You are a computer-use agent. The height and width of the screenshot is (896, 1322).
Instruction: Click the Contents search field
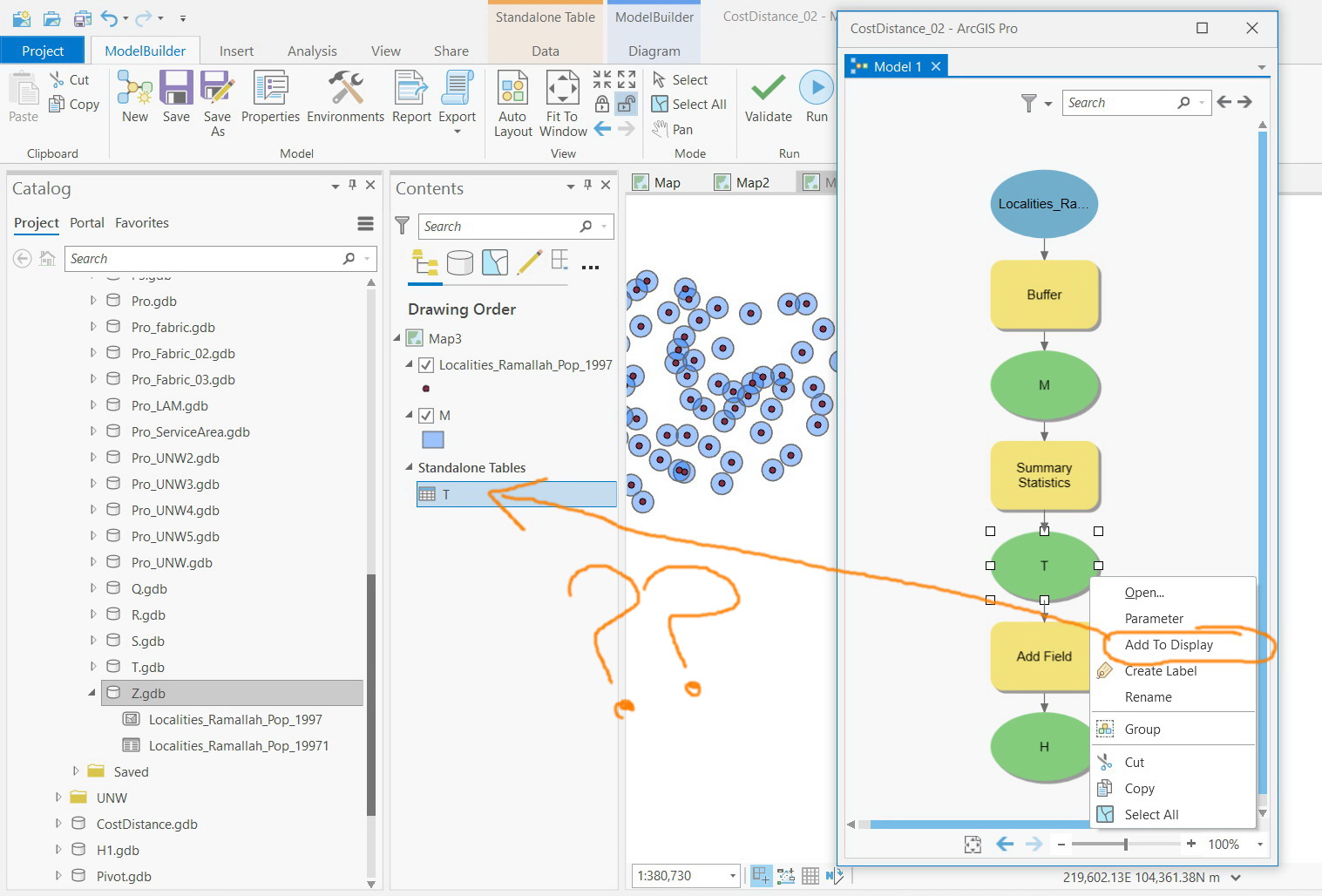516,227
